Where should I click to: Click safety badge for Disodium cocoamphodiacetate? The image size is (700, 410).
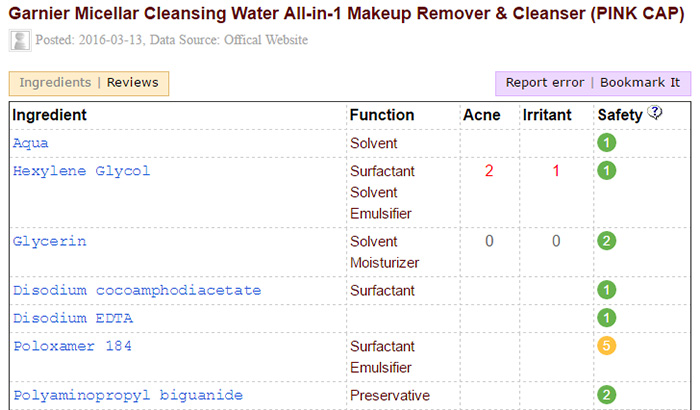pos(607,290)
